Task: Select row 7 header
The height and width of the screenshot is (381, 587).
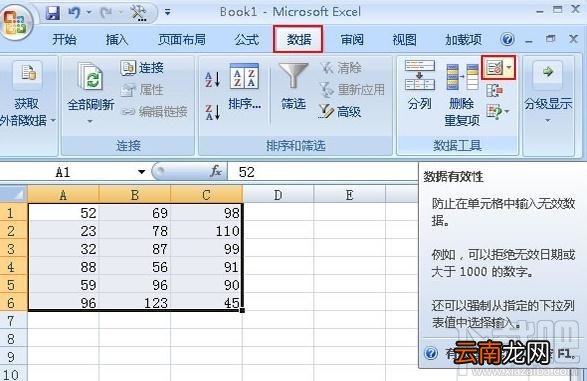Action: coord(13,321)
